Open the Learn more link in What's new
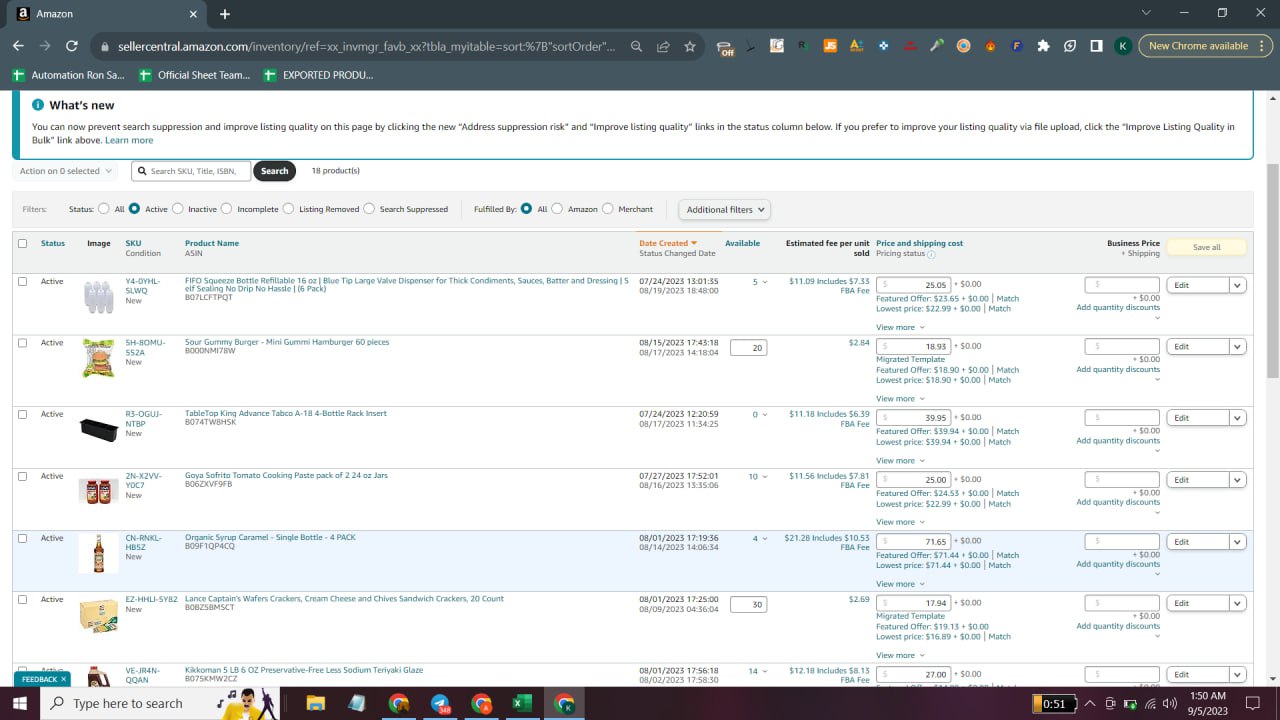The image size is (1280, 720). [129, 140]
